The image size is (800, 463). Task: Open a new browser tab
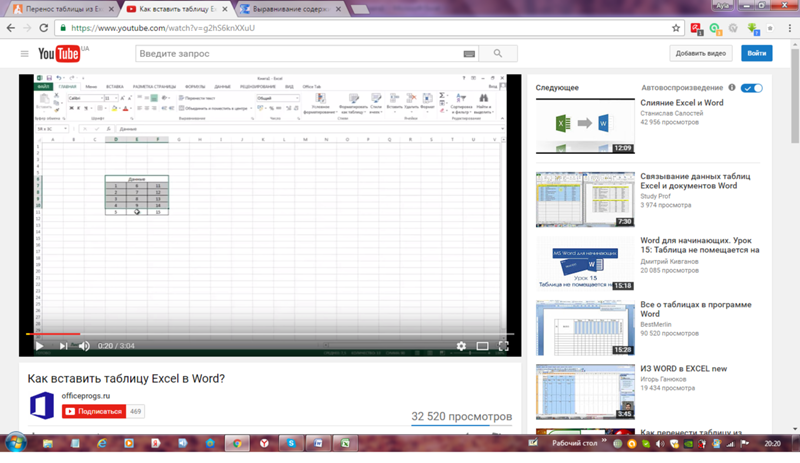(360, 9)
